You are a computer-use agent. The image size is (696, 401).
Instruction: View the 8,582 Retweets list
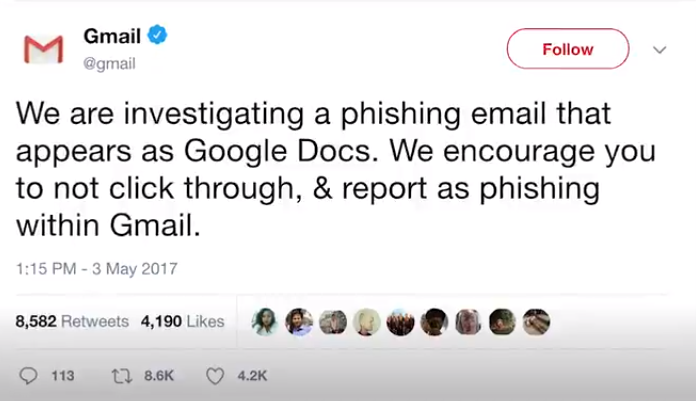click(x=72, y=321)
